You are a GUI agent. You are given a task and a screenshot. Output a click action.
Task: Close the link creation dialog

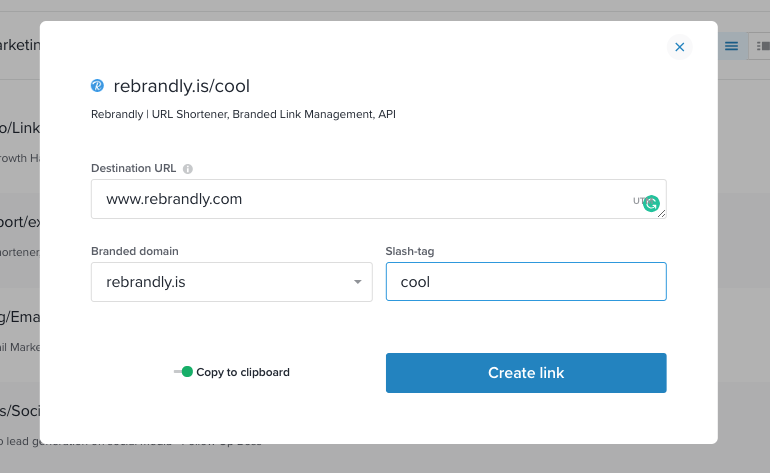[680, 47]
